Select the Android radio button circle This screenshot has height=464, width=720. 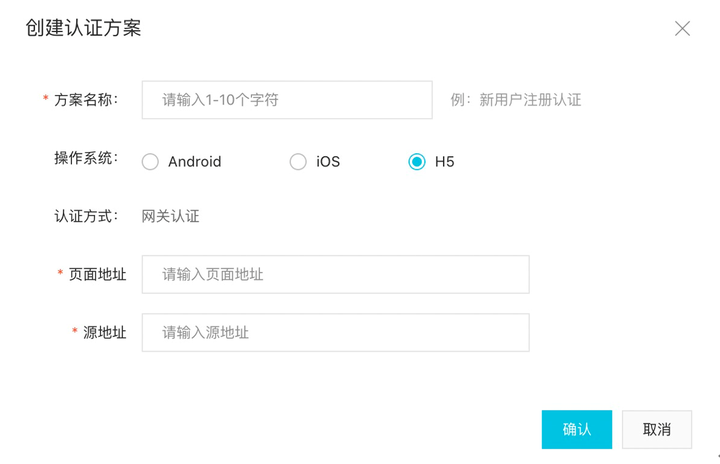click(x=150, y=161)
